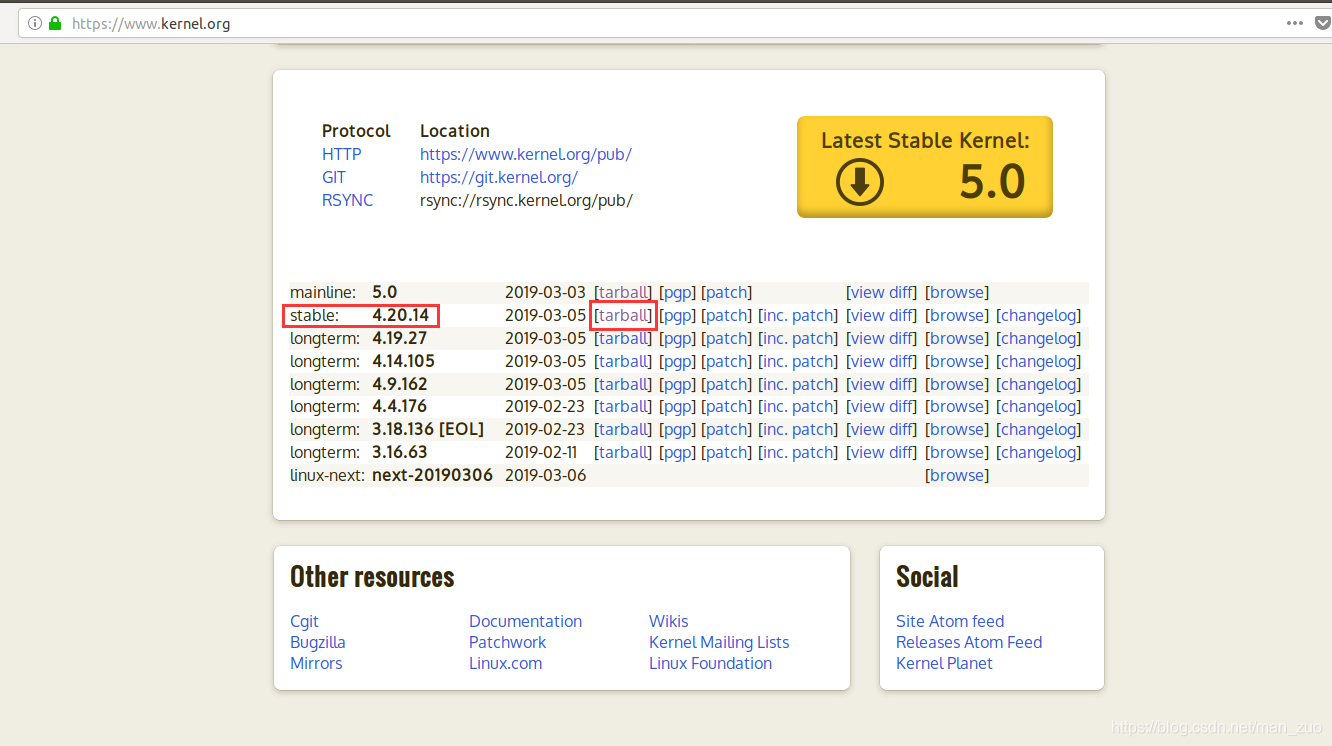Open the Site Atom feed link
The width and height of the screenshot is (1332, 746).
(950, 621)
